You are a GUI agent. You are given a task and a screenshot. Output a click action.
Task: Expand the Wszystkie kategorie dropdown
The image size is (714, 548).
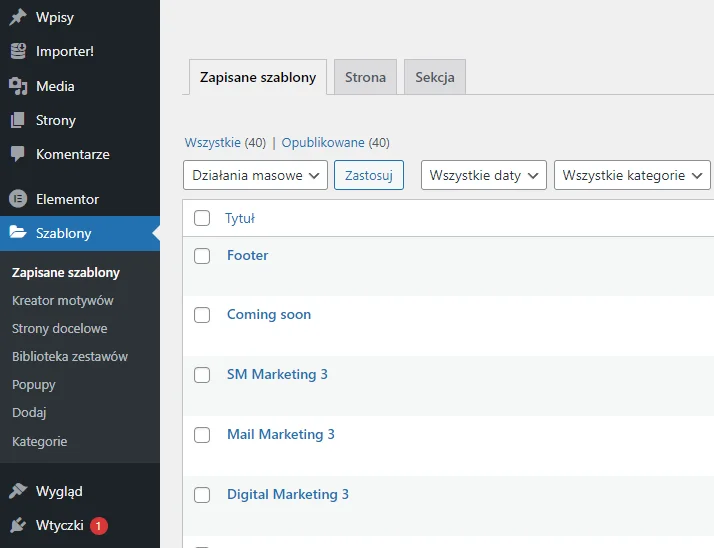click(x=632, y=175)
